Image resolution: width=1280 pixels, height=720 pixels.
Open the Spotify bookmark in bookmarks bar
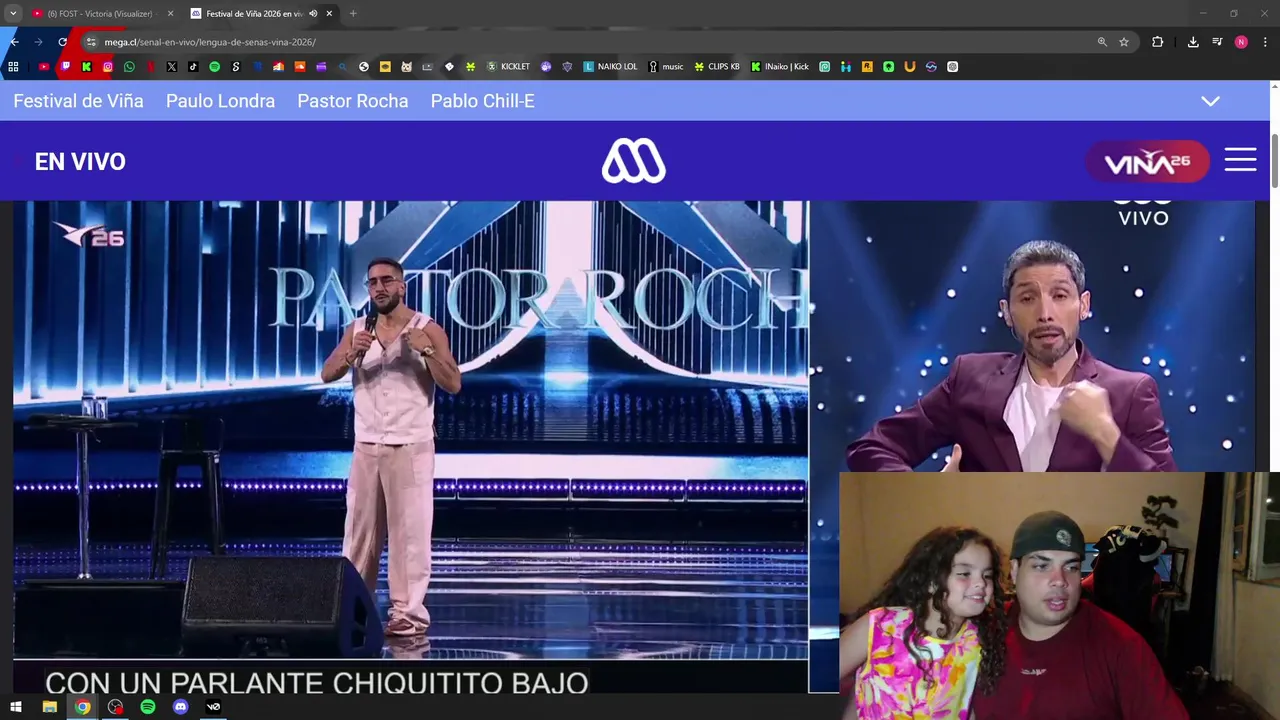214,67
